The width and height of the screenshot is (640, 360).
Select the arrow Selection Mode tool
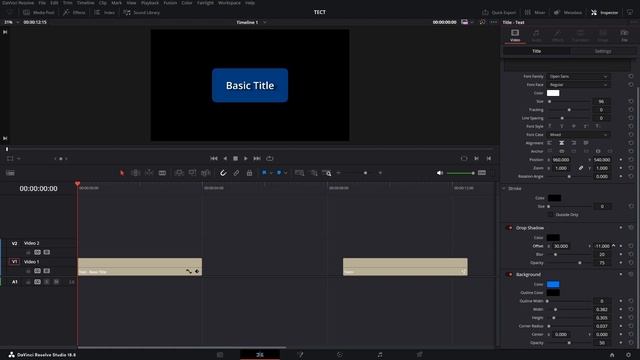(x=122, y=173)
